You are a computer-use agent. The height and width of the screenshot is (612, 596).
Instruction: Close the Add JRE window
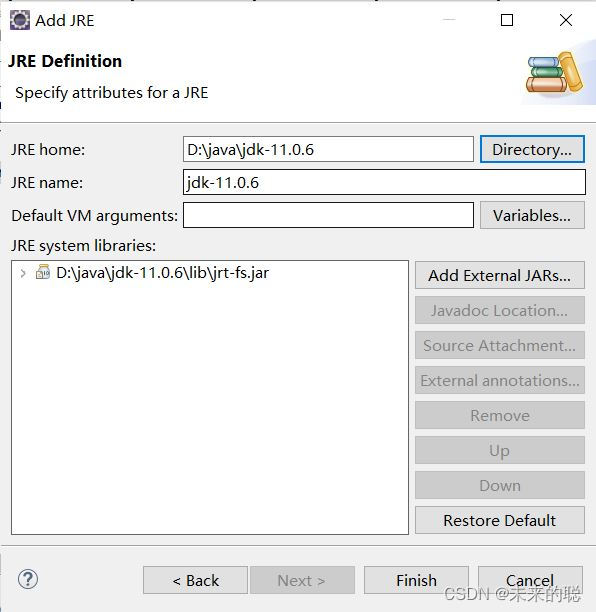click(x=566, y=20)
